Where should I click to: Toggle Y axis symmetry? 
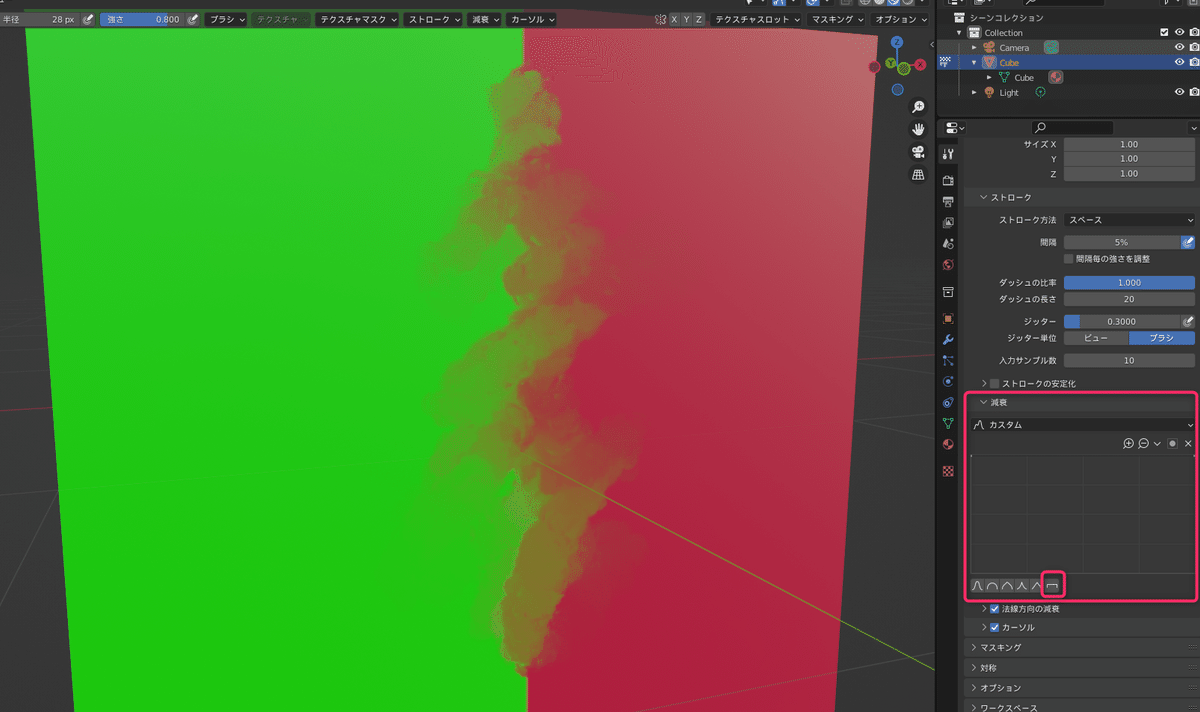click(686, 19)
